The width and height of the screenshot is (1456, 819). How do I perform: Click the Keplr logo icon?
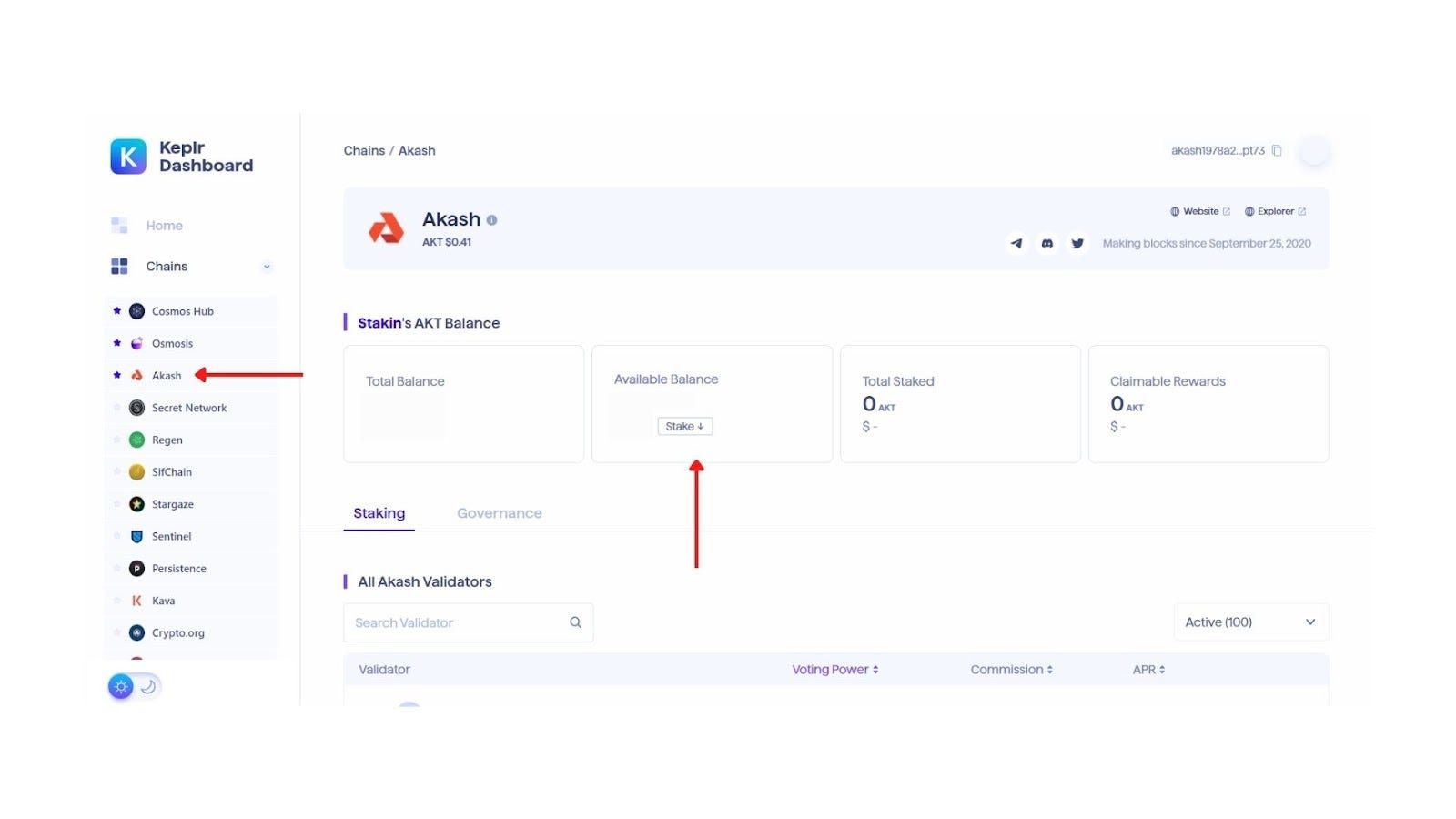pyautogui.click(x=128, y=157)
